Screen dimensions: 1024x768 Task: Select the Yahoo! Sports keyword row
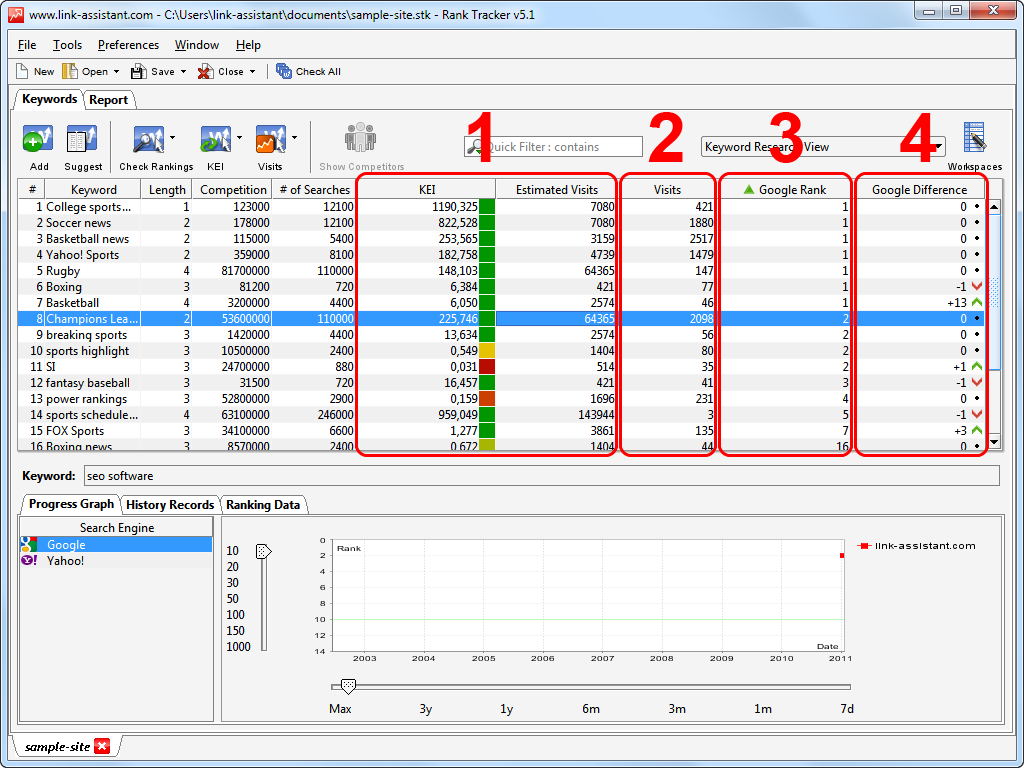click(502, 255)
